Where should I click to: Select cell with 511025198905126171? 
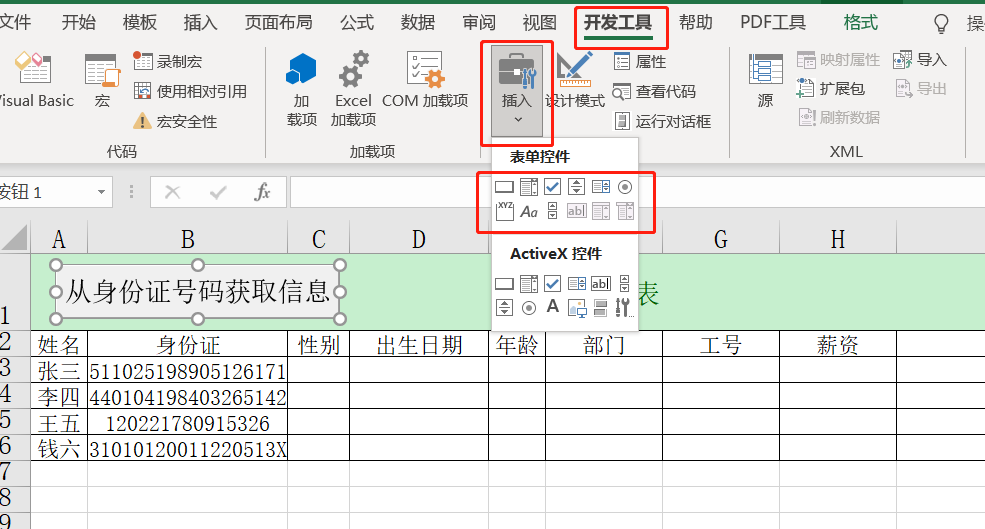tap(187, 371)
